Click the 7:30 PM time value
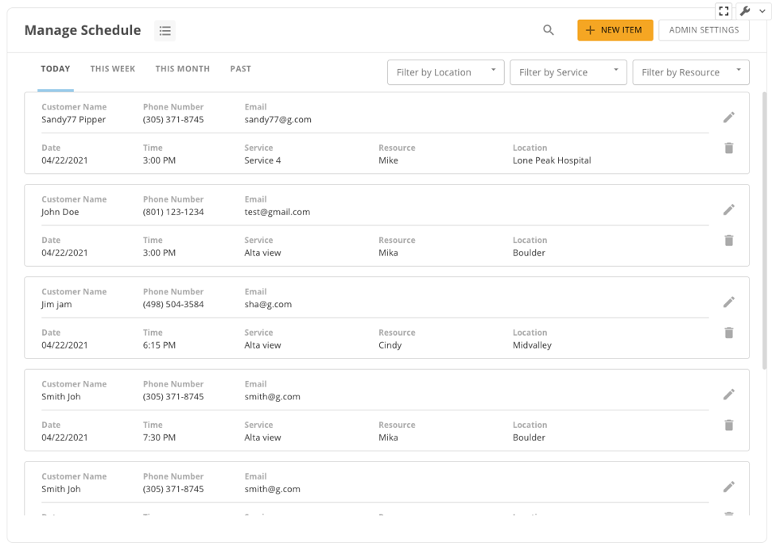 [159, 437]
